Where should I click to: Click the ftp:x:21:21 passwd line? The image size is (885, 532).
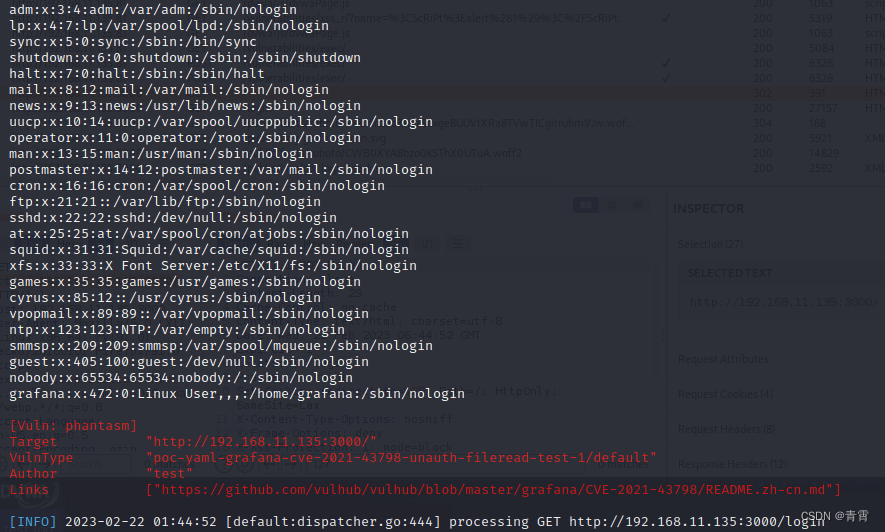165,201
